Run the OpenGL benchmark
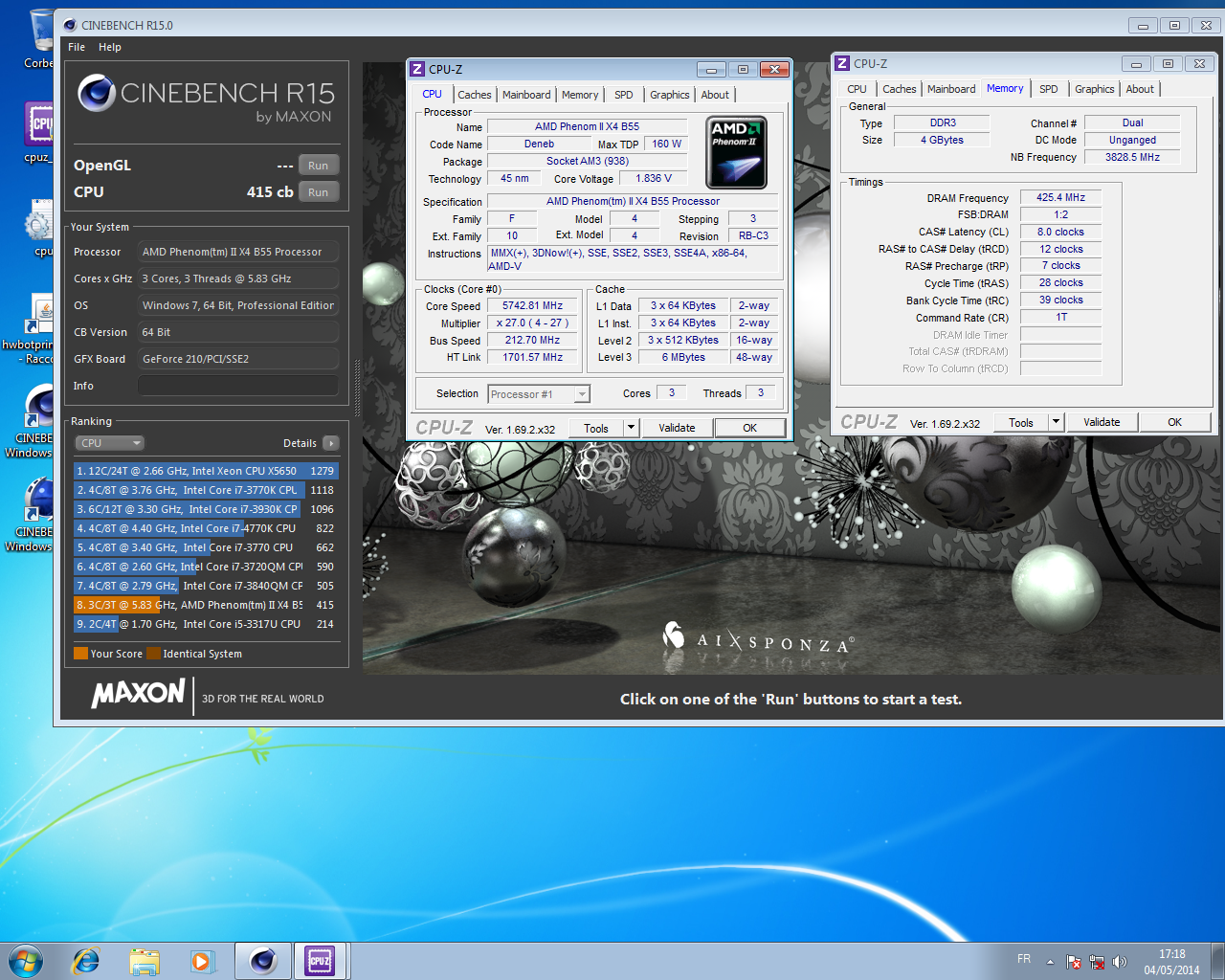This screenshot has height=980, width=1225. [318, 166]
